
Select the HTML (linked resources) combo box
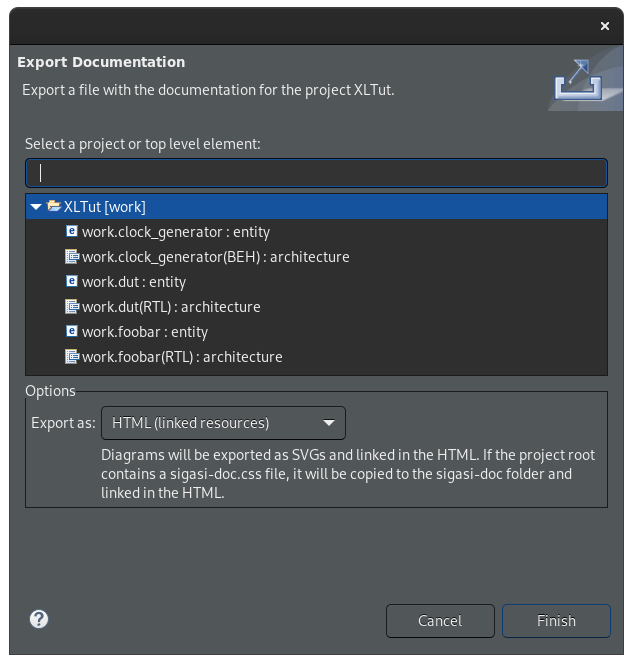click(223, 423)
